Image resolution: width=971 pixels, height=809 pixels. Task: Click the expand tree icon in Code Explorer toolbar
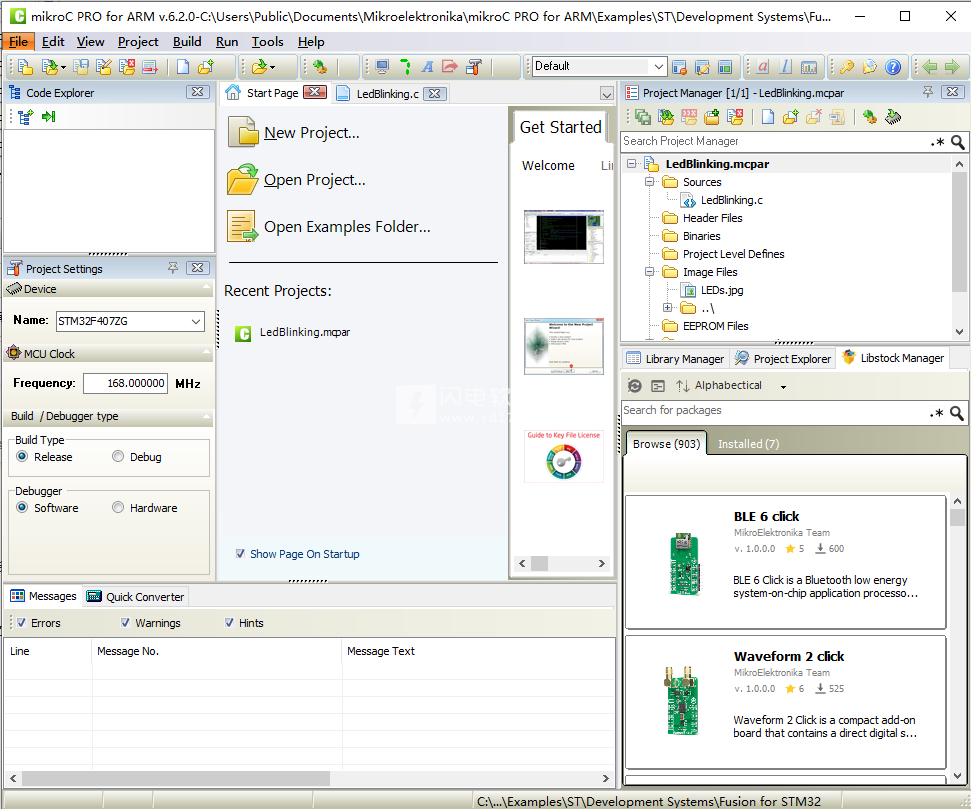[26, 116]
